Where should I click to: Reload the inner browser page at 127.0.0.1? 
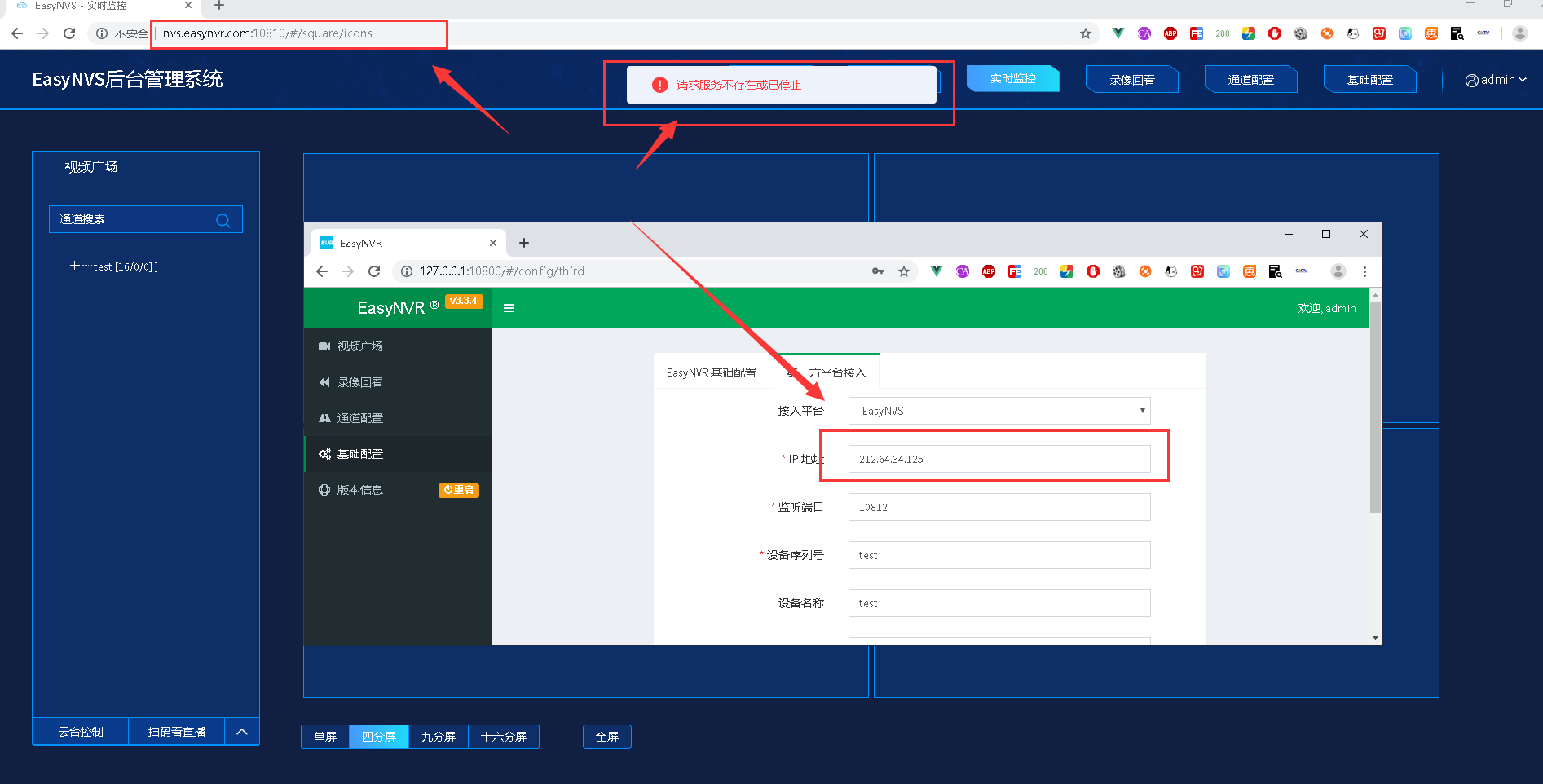click(x=374, y=271)
